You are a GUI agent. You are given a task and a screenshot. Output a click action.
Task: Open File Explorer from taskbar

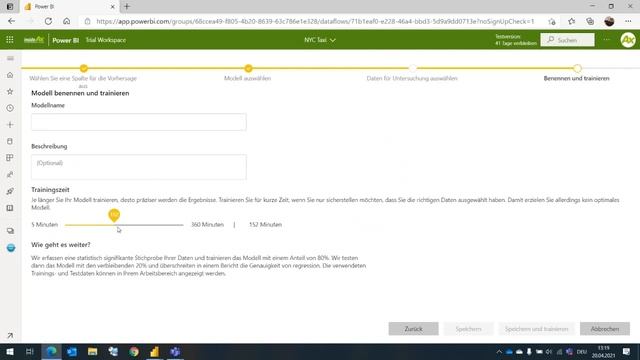(93, 351)
